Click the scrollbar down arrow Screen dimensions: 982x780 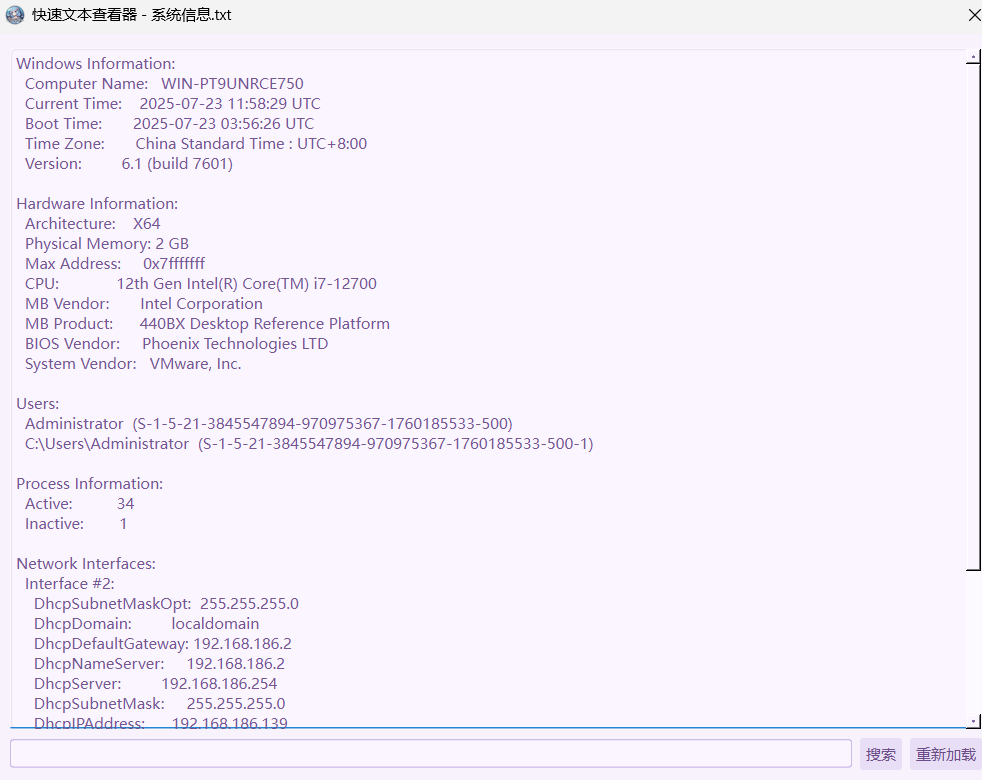point(973,720)
